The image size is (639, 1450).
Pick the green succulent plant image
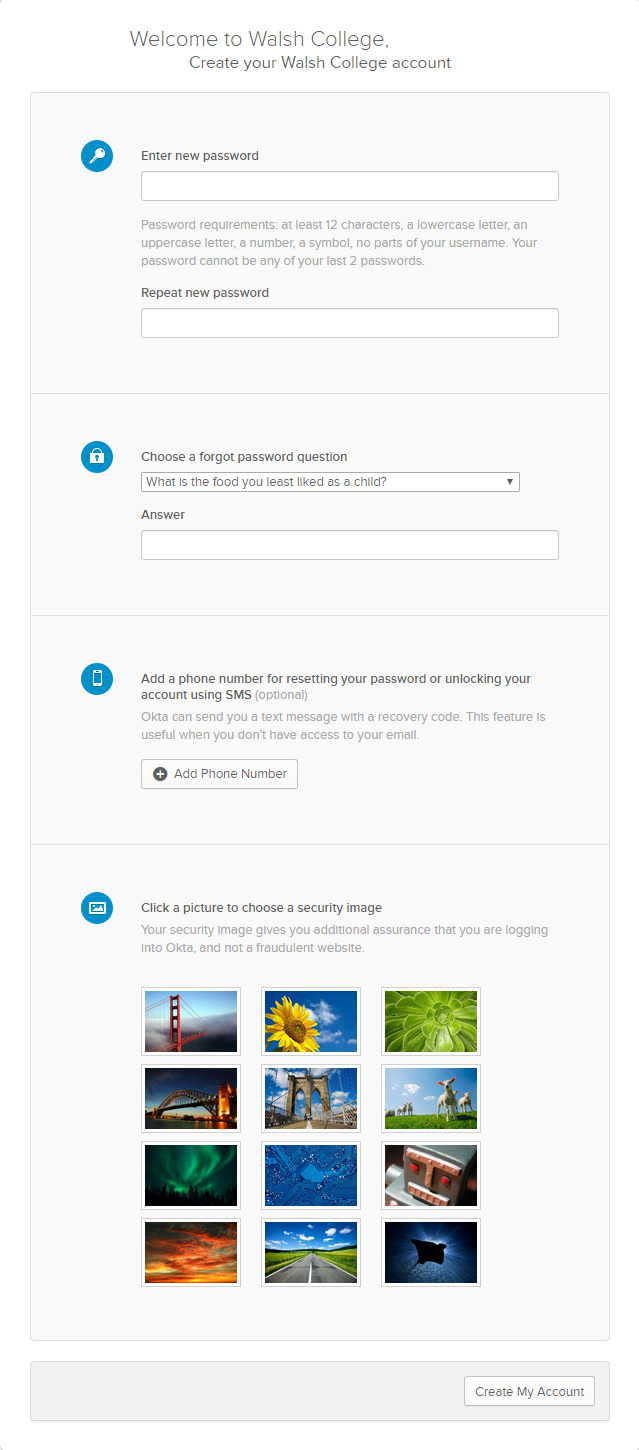(431, 1021)
